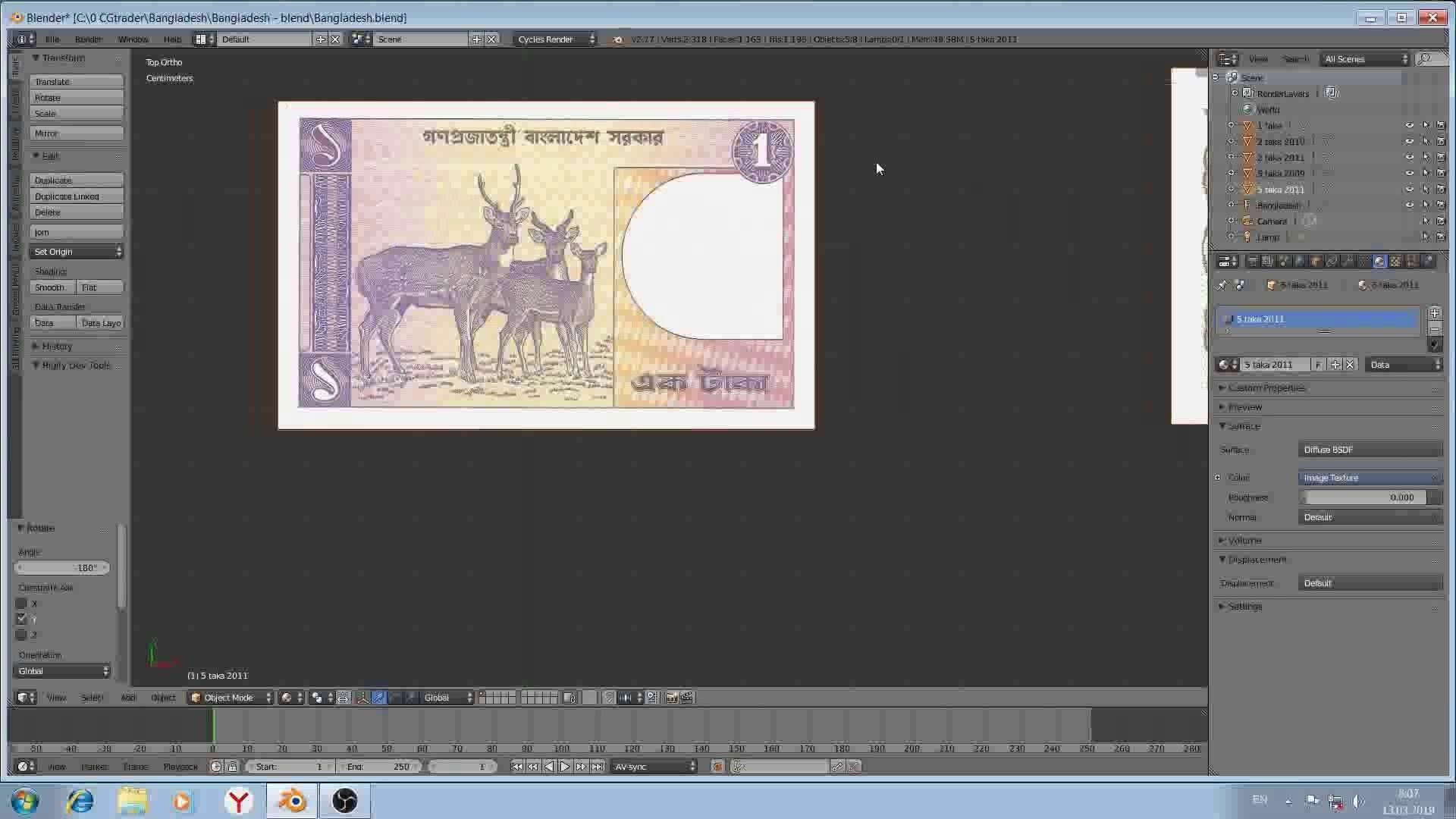The width and height of the screenshot is (1456, 819).
Task: Open pivot point selector icon
Action: pyautogui.click(x=321, y=698)
